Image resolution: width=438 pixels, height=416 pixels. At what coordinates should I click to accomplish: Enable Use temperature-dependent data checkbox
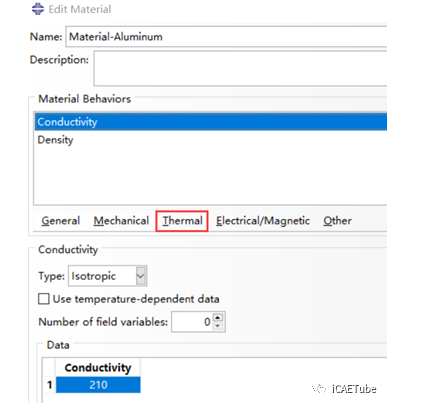pos(44,299)
